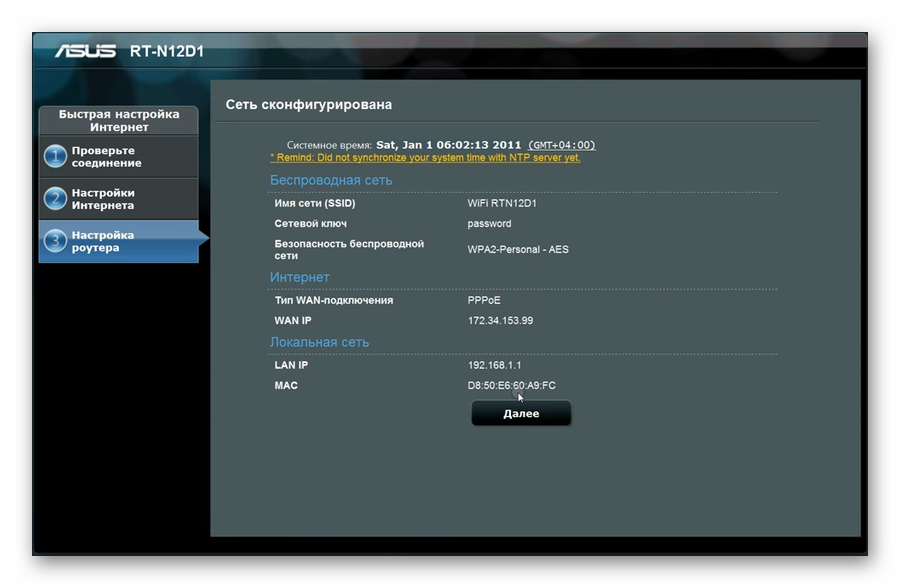Viewport: 900px width, 588px height.
Task: Click the NTP server sync reminder link
Action: (x=425, y=157)
